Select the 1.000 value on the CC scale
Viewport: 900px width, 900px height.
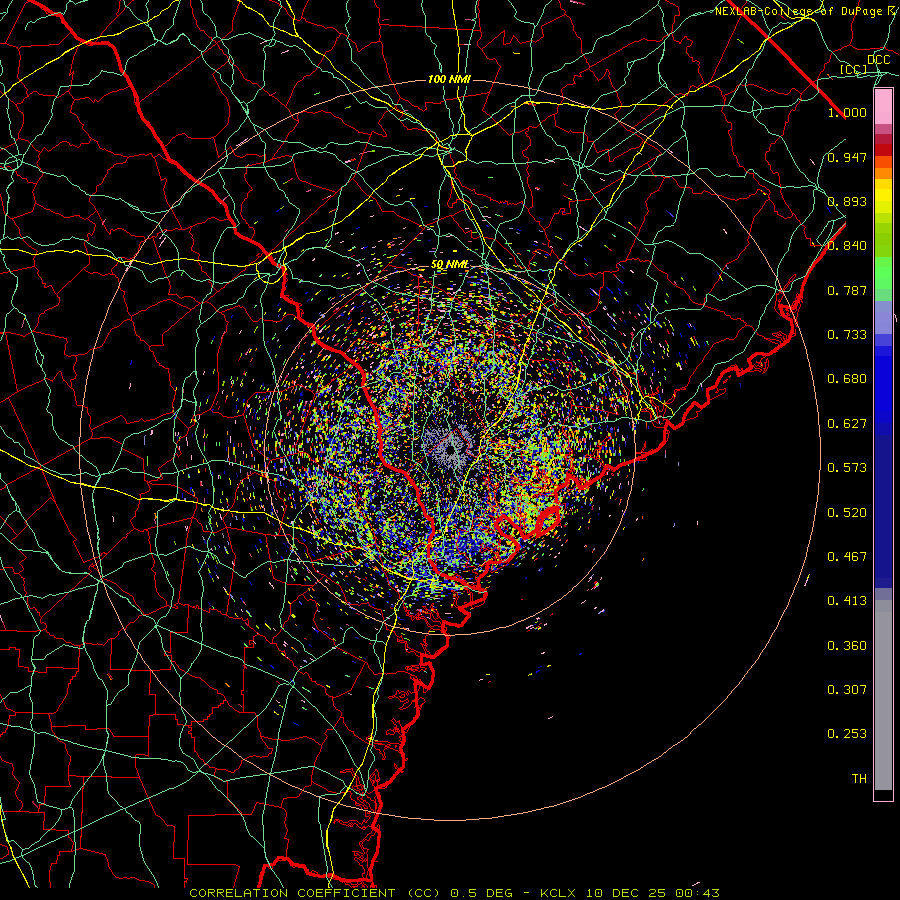coord(847,112)
